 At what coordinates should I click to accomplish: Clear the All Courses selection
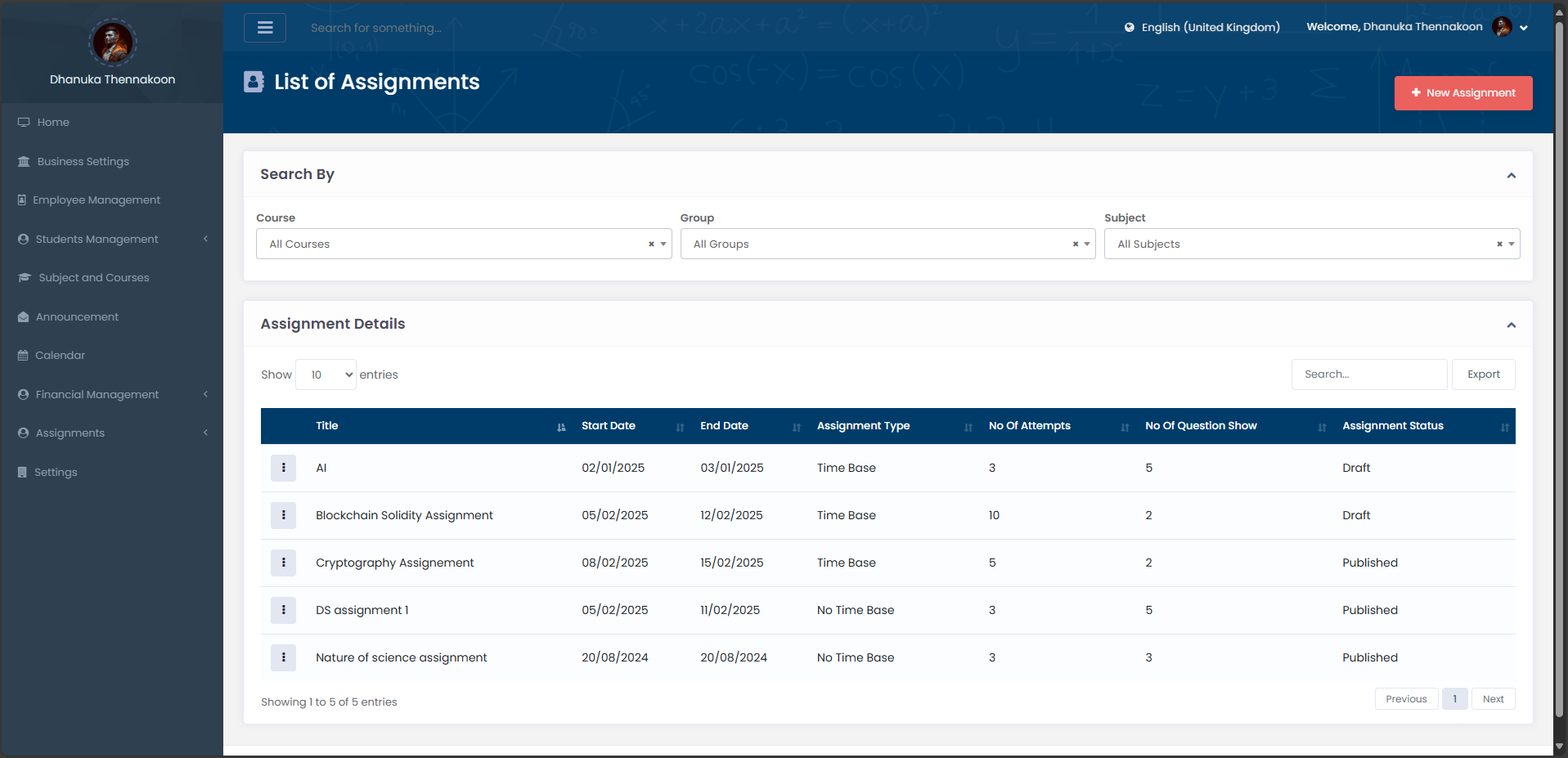[x=651, y=244]
